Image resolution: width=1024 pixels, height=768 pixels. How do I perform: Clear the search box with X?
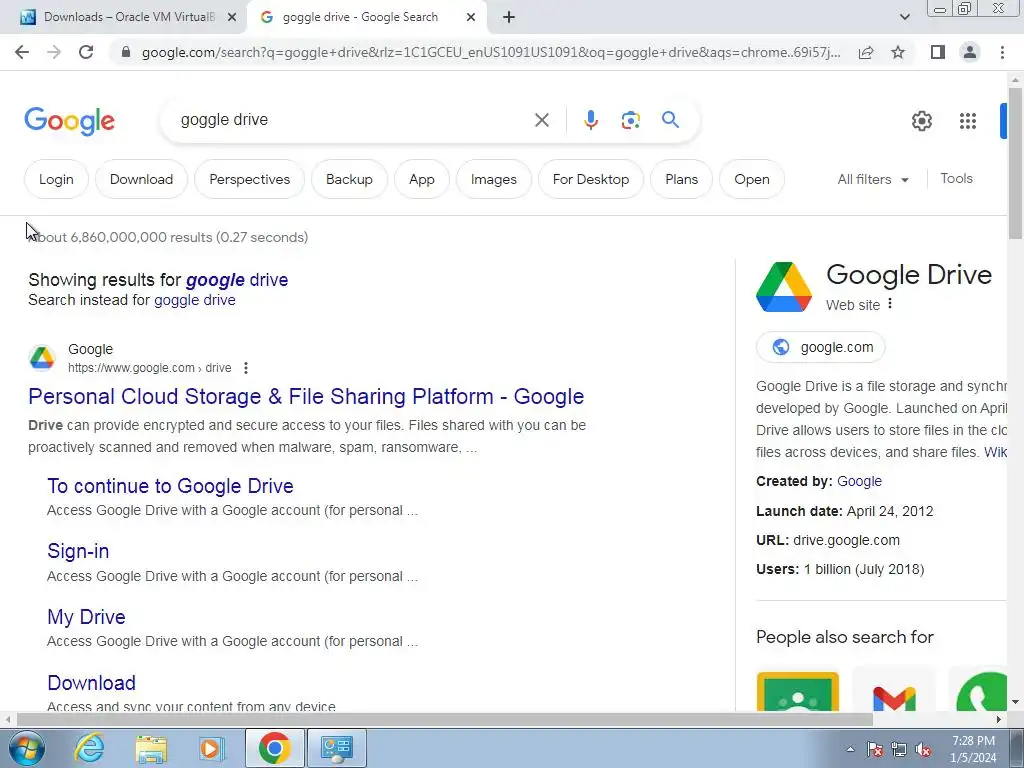point(541,120)
